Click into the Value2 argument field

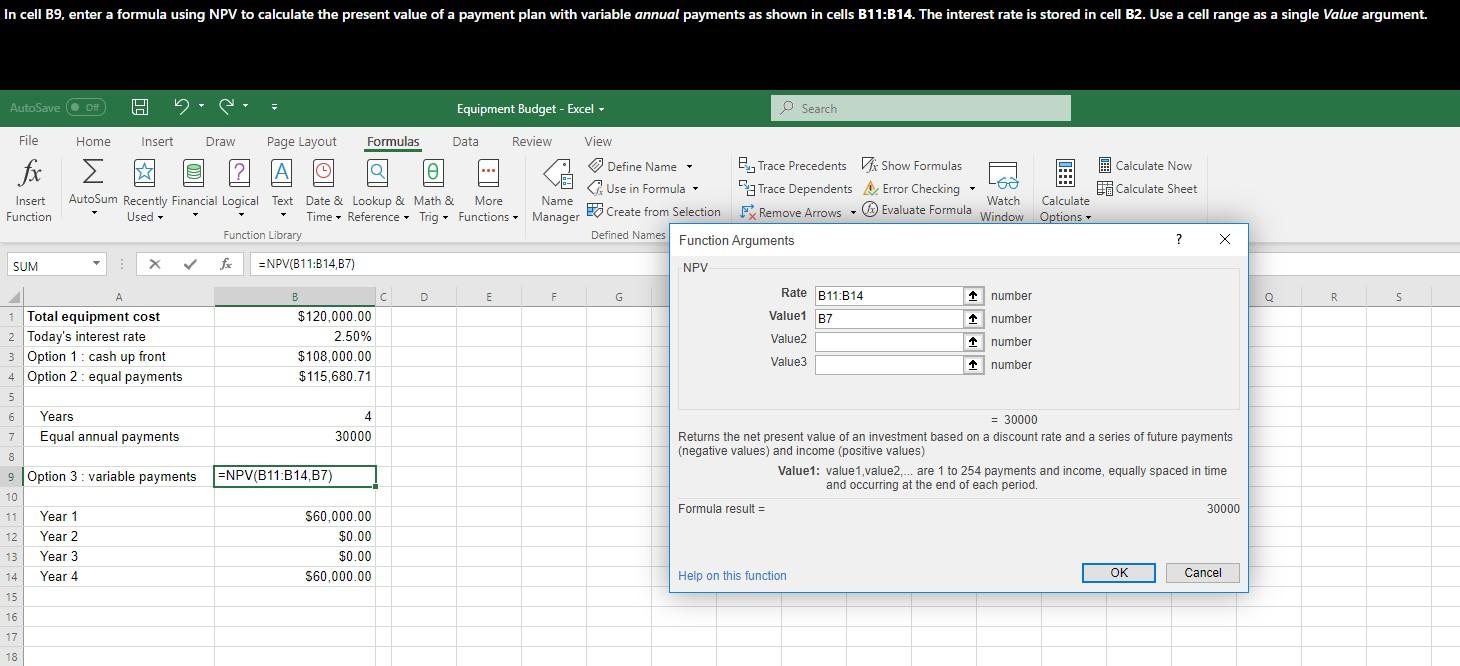coord(888,342)
